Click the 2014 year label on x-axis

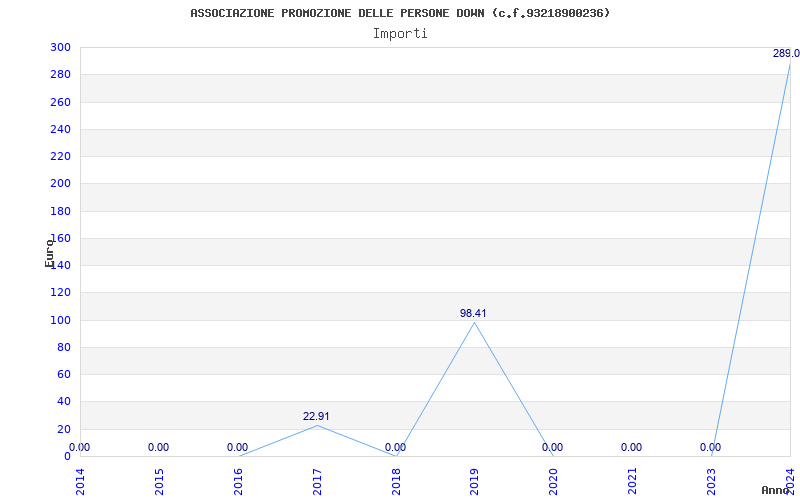pyautogui.click(x=80, y=482)
